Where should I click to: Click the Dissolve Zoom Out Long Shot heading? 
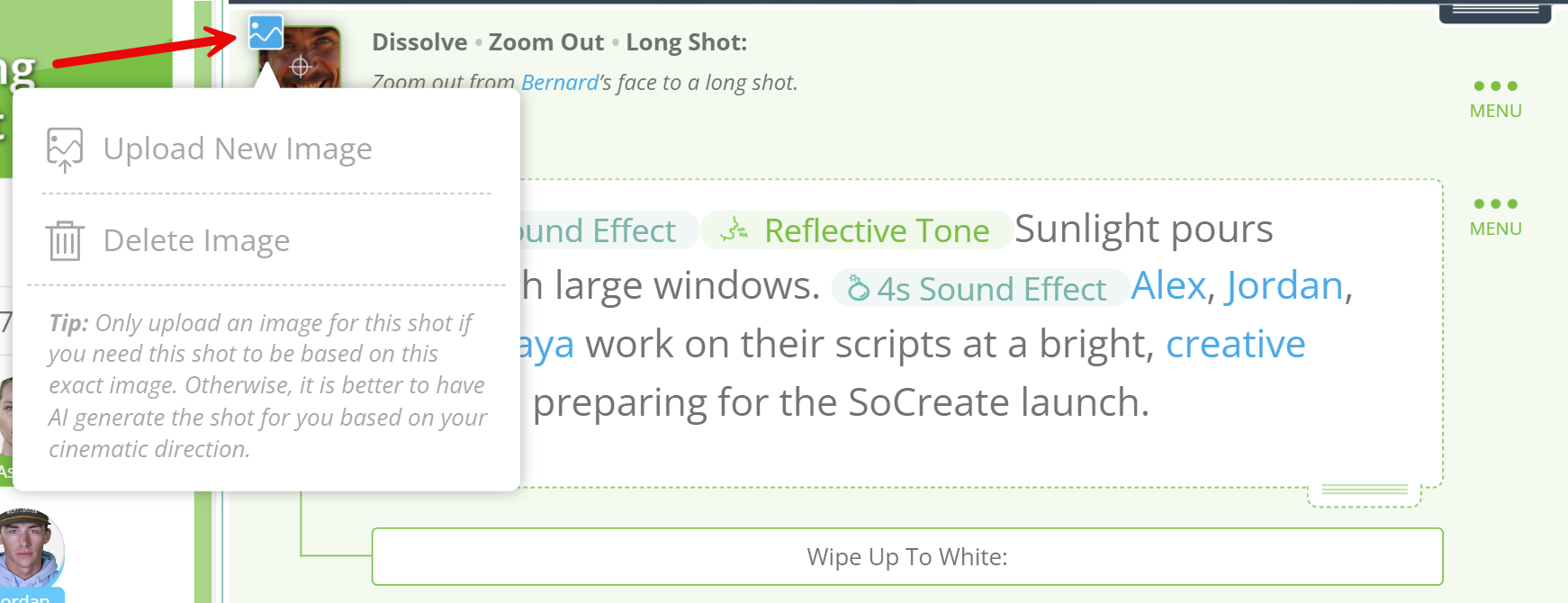coord(560,42)
